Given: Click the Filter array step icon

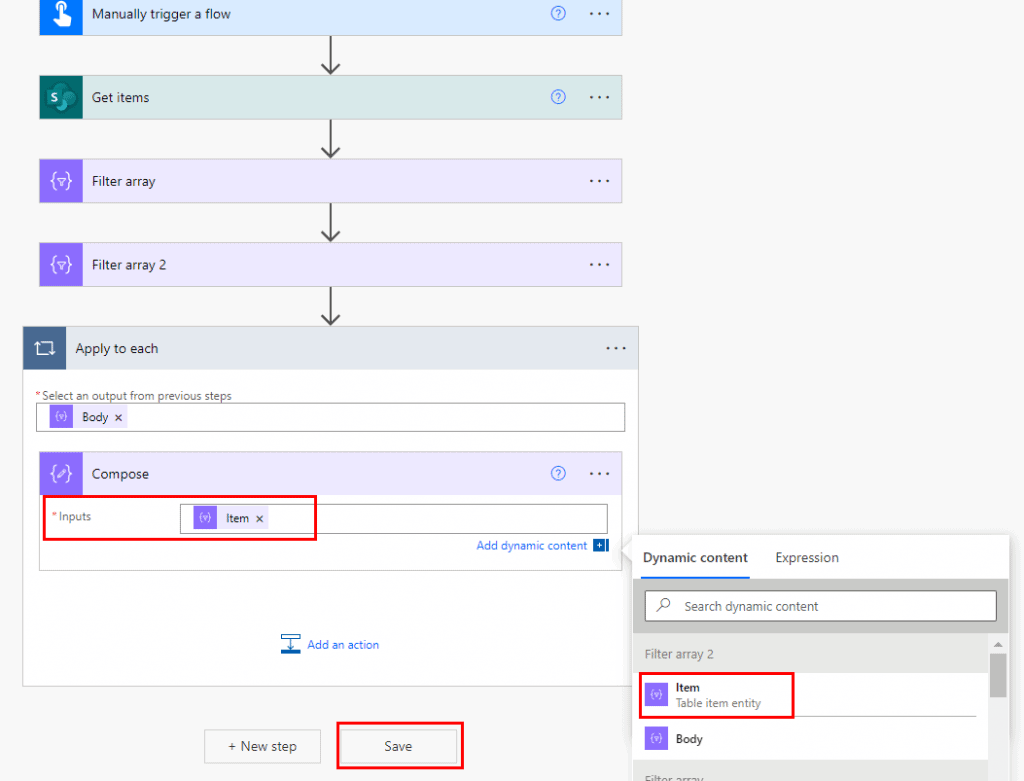Looking at the screenshot, I should click(61, 181).
